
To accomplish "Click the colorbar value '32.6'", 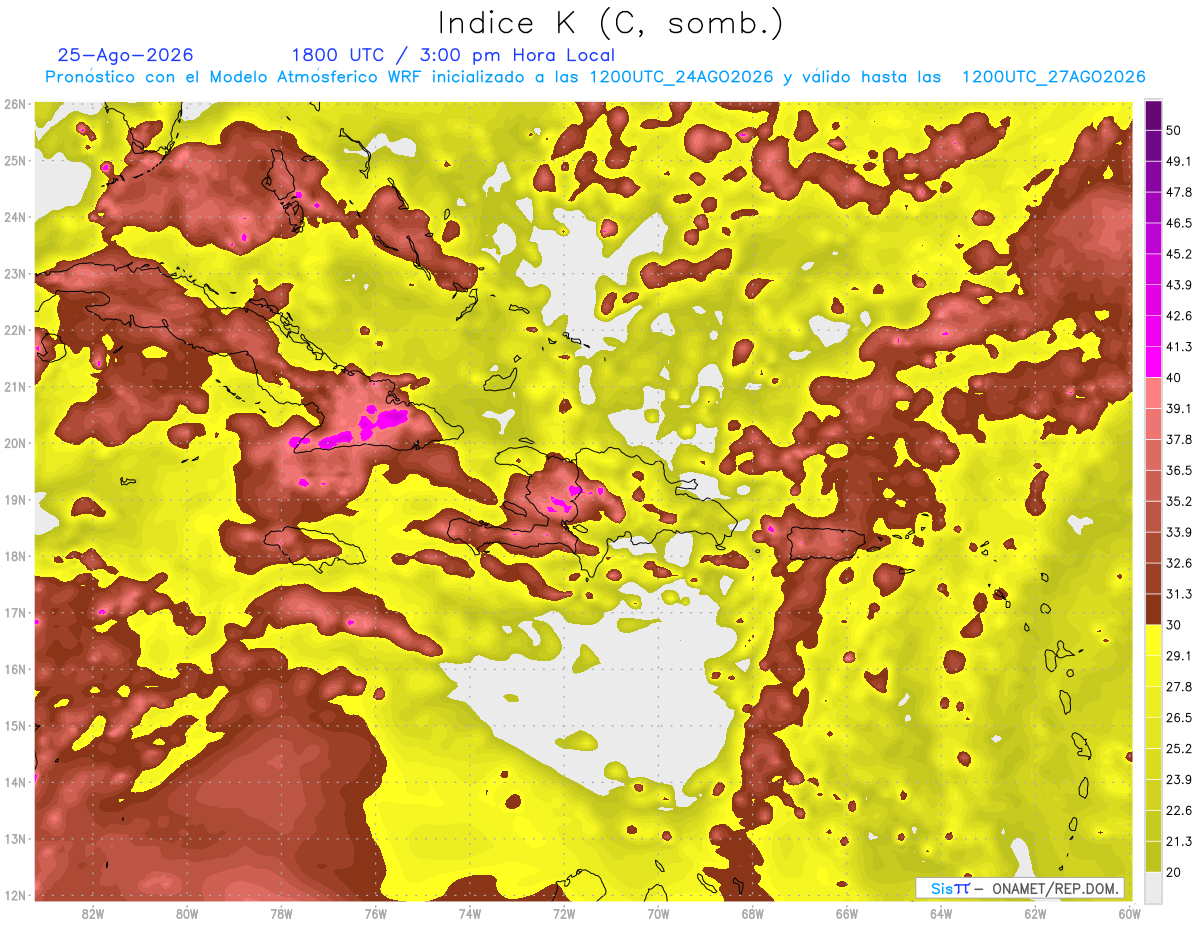I will [x=1180, y=563].
